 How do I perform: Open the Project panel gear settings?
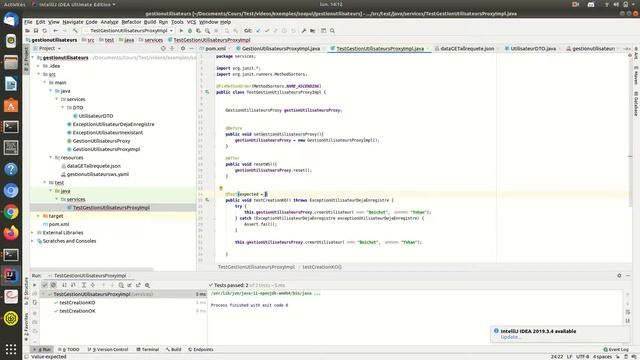[x=183, y=49]
